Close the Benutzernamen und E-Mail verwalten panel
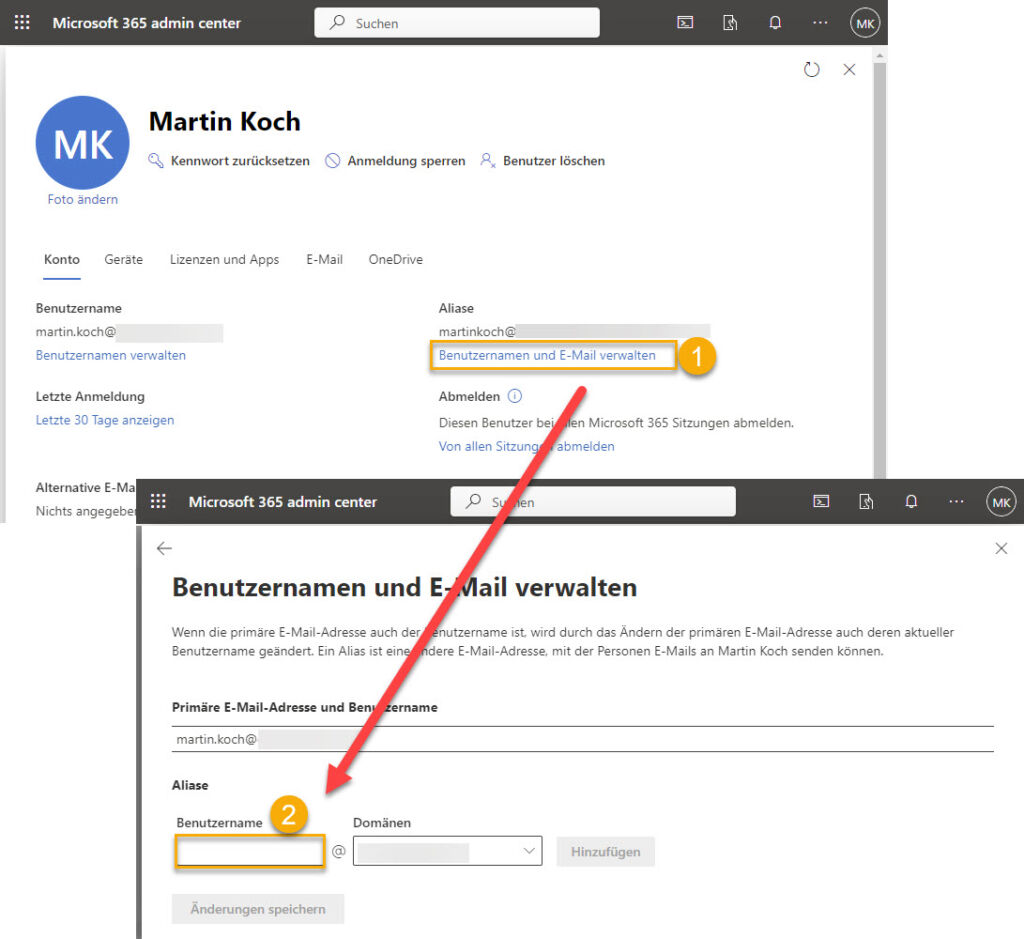 click(1001, 548)
